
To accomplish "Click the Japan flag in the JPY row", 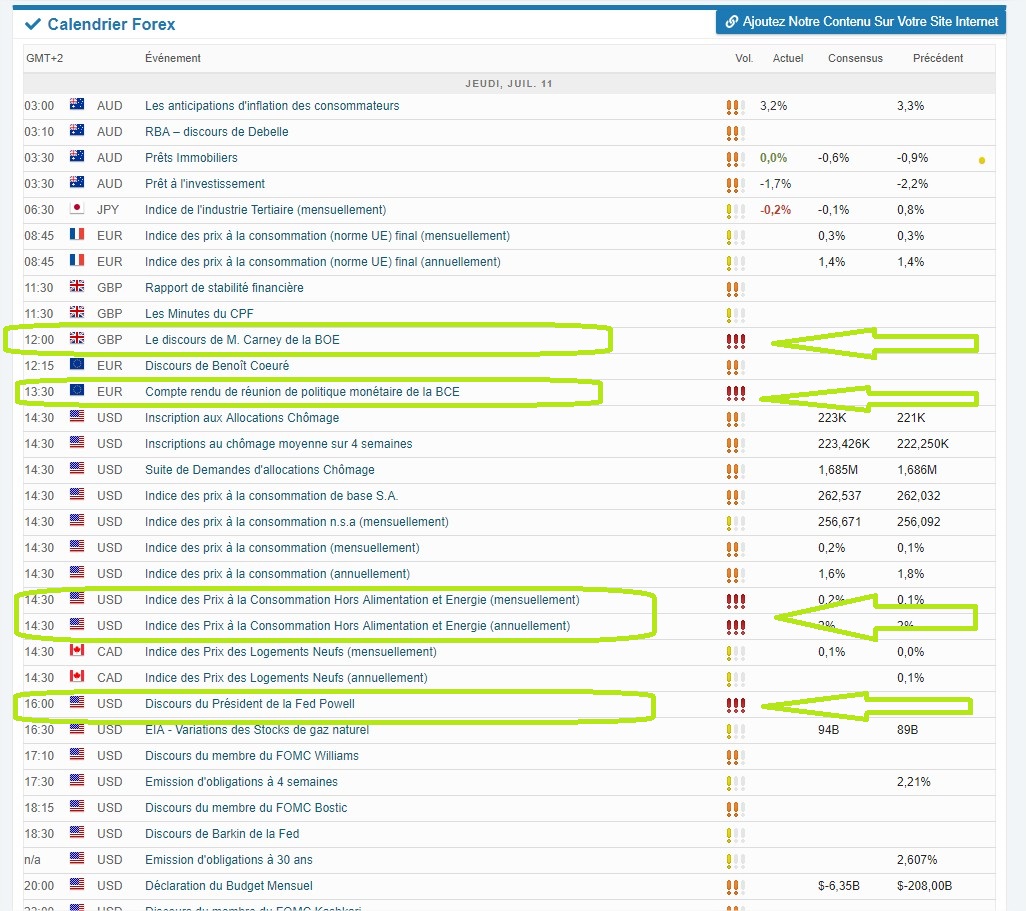I will tap(77, 209).
